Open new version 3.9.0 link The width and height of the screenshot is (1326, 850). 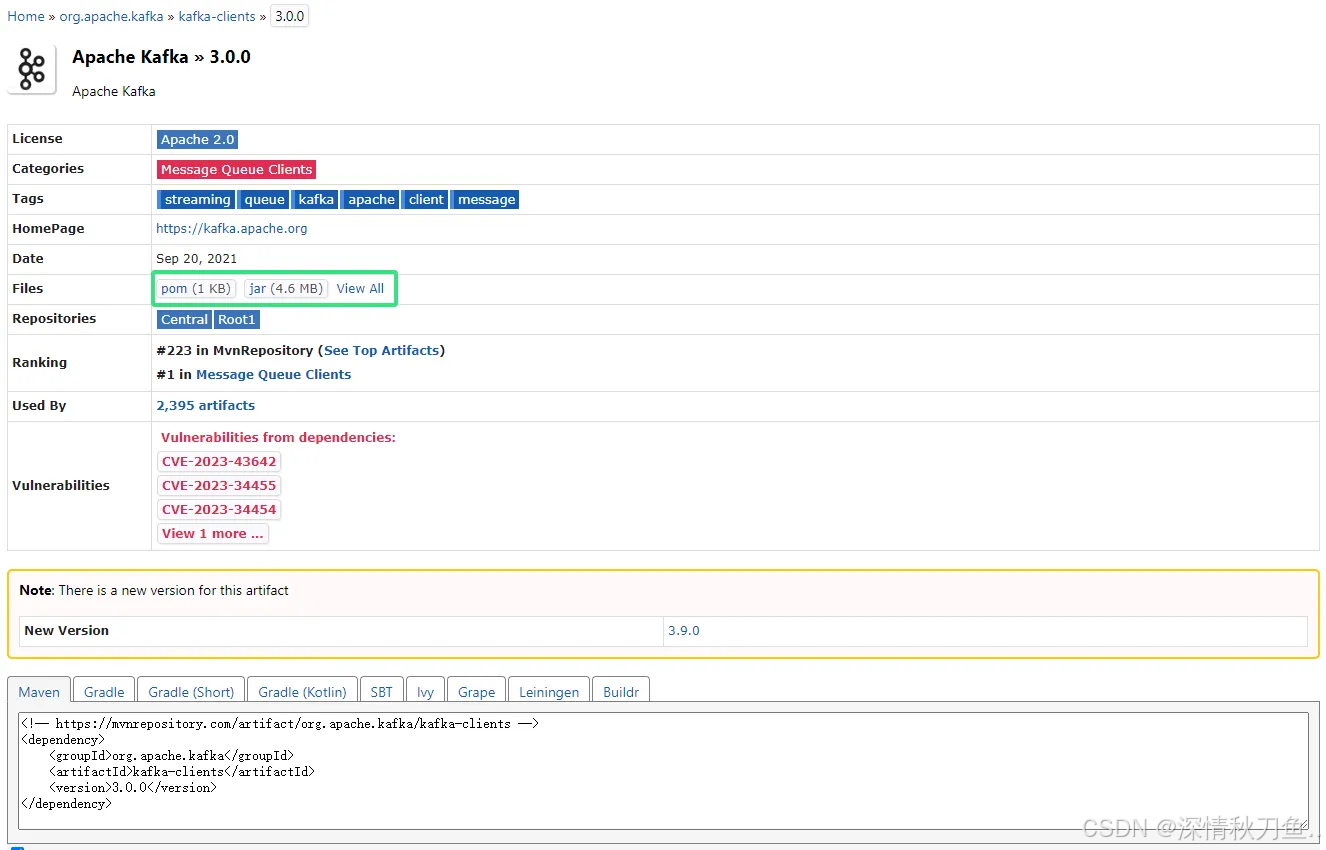pos(684,631)
